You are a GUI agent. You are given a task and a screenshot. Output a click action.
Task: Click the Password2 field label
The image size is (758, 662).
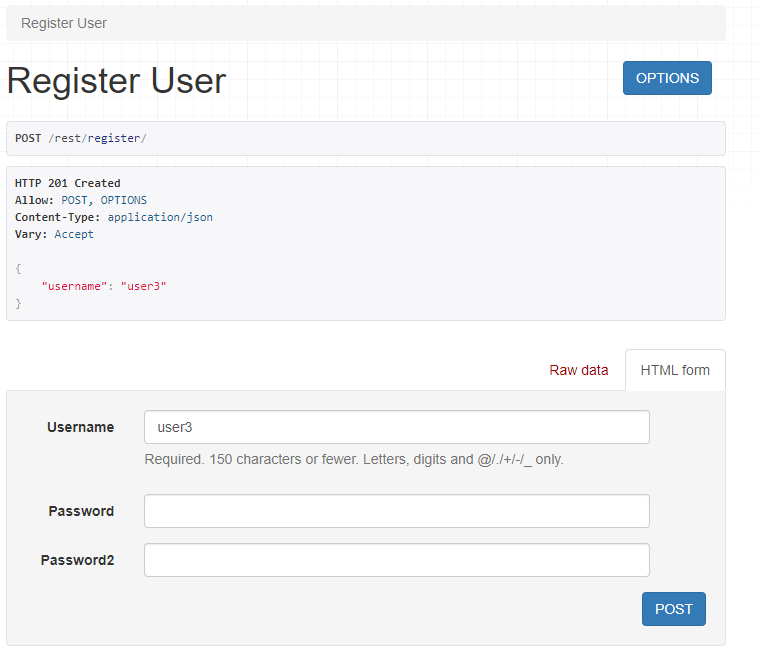(77, 560)
